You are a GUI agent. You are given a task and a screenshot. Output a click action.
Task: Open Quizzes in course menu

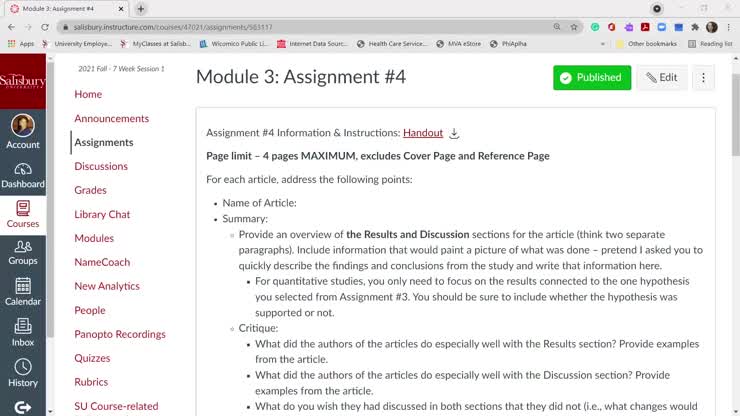[92, 358]
